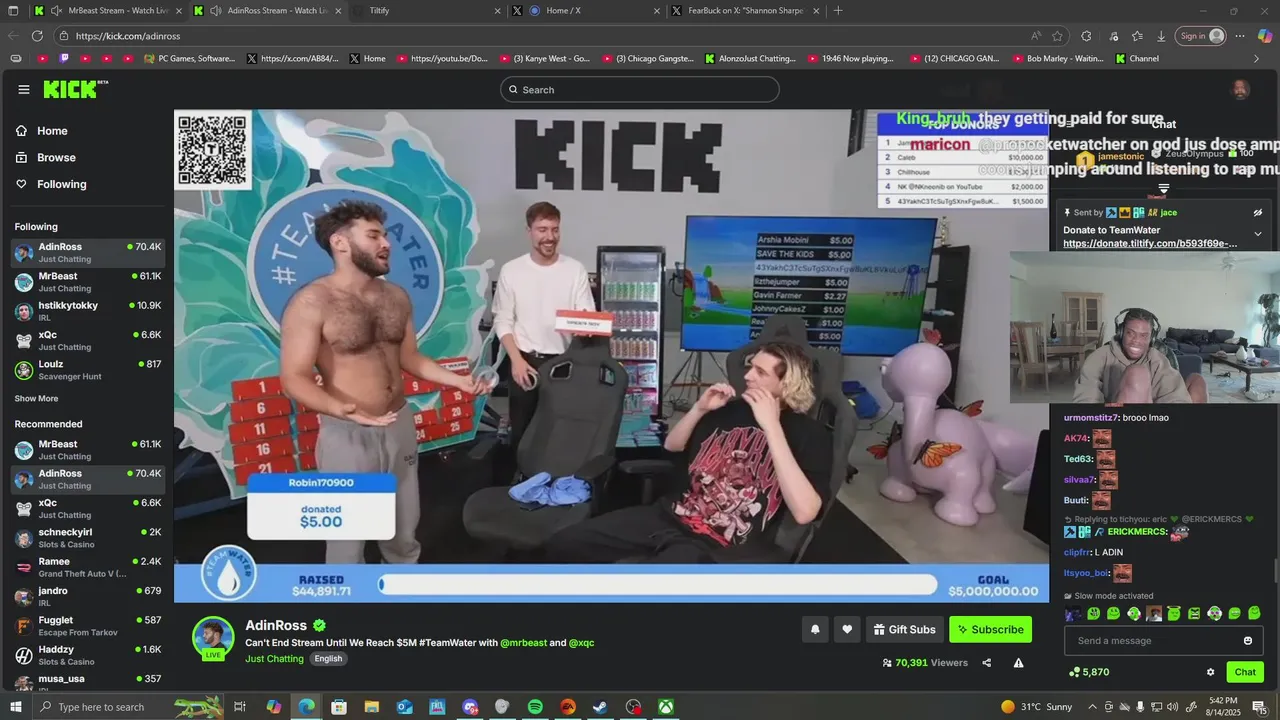Open Copilot in Edge toolbar

[1265, 36]
